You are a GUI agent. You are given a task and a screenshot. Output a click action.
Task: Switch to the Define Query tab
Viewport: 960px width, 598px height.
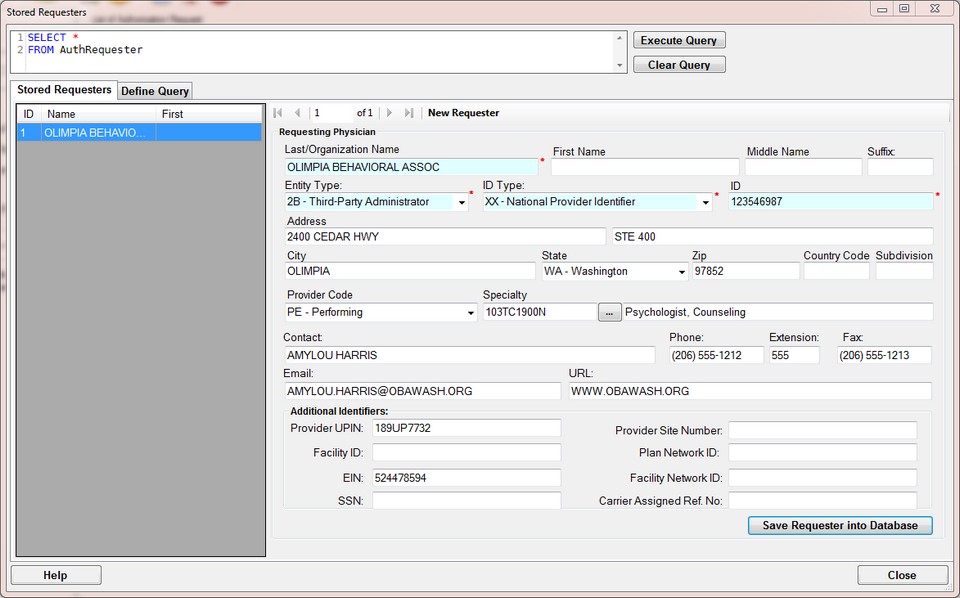point(155,91)
